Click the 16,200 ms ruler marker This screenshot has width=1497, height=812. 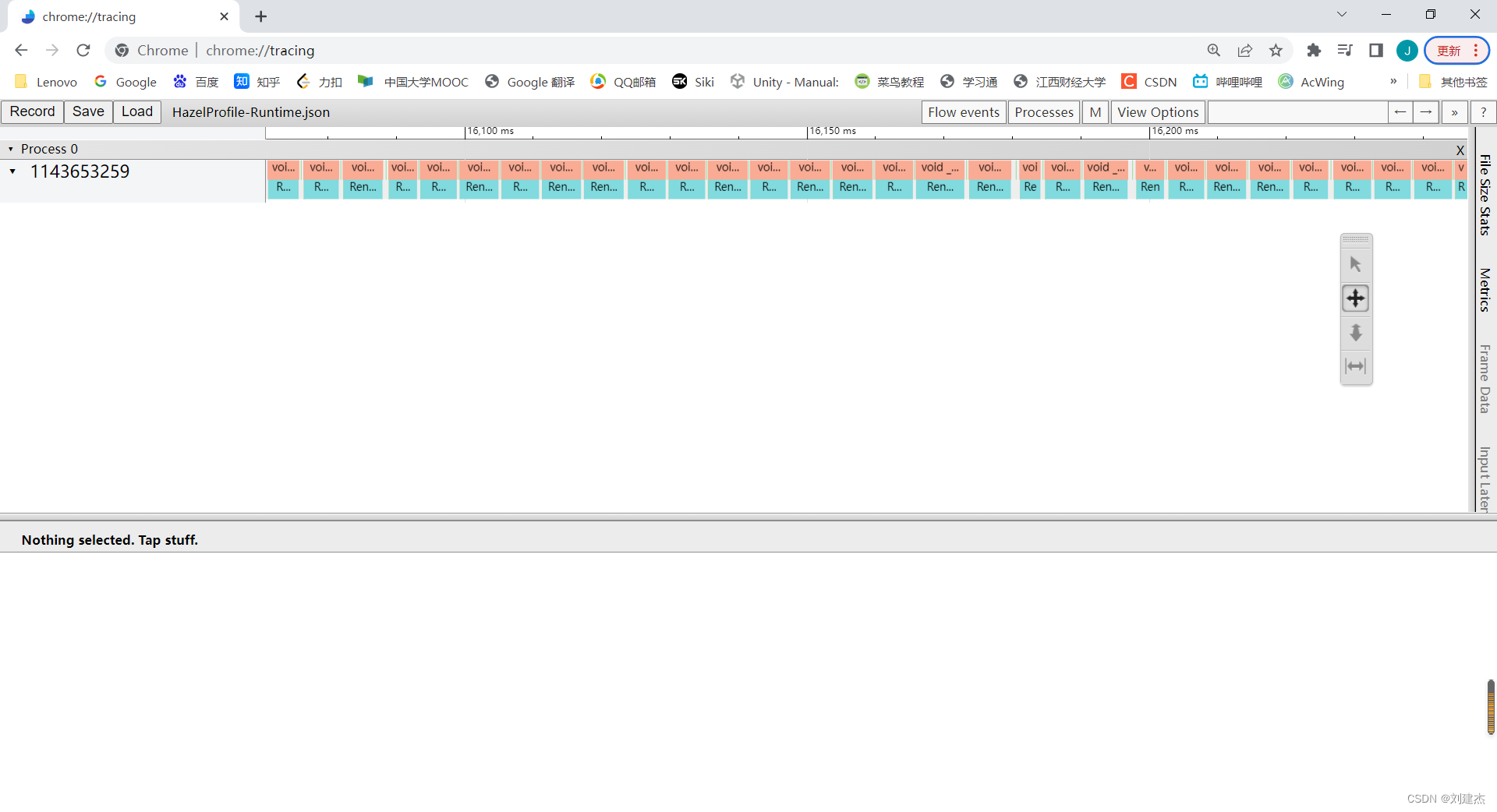tap(1175, 131)
